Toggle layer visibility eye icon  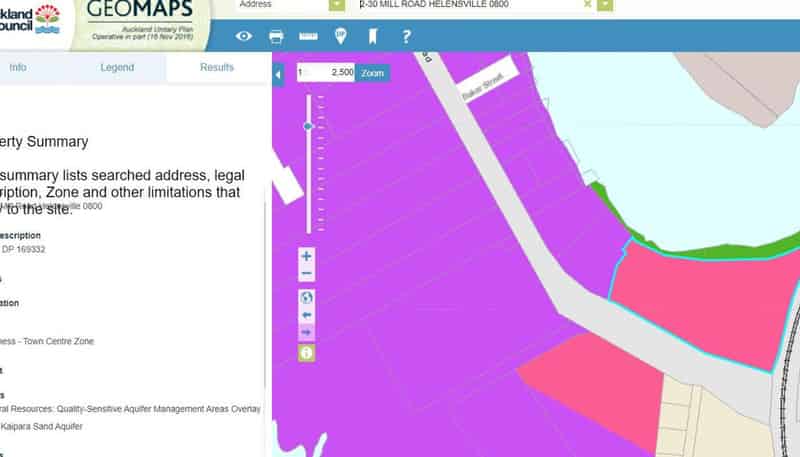click(244, 36)
